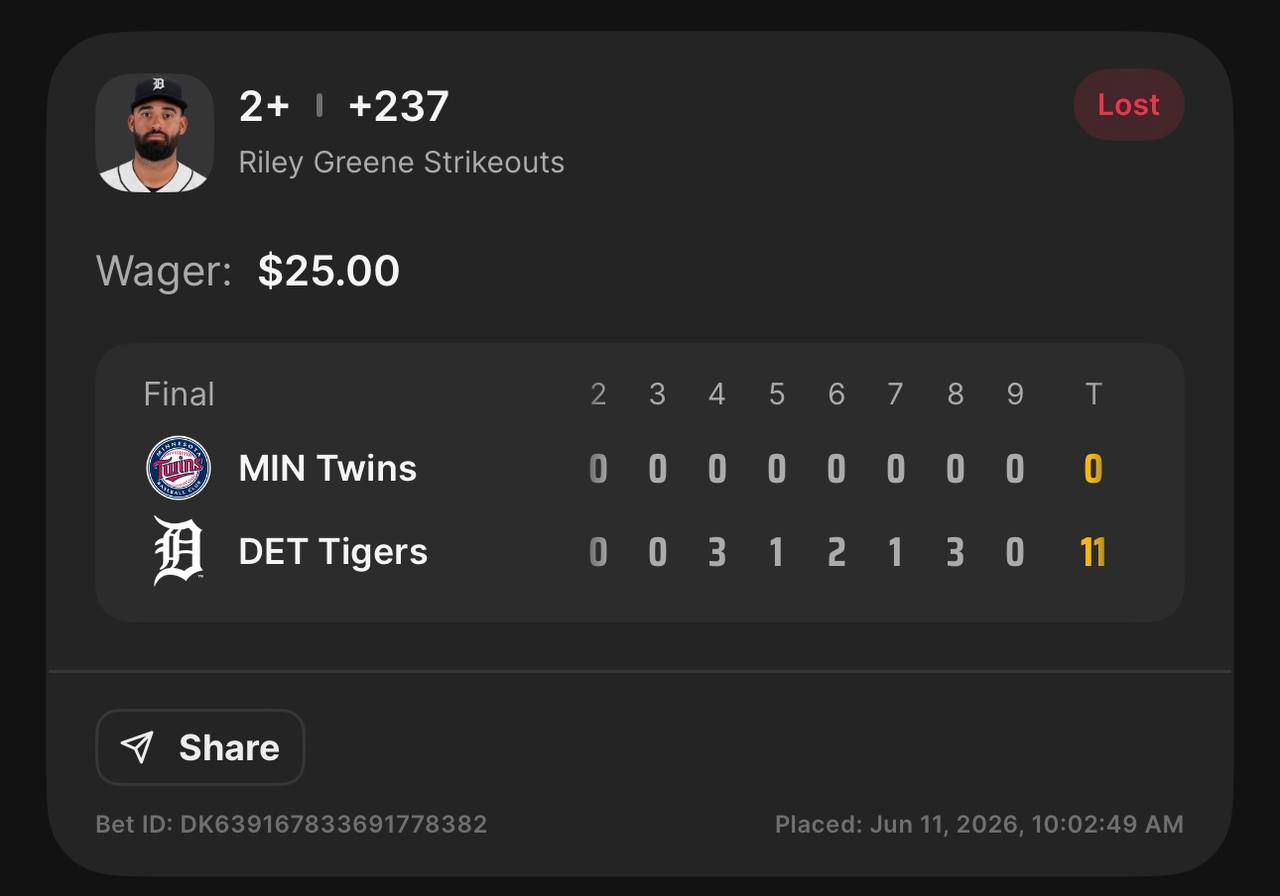Click the T totals column header

point(1093,394)
